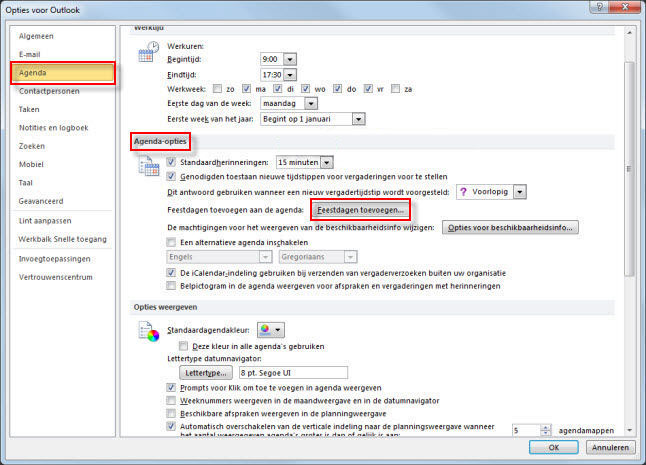646x465 pixels.
Task: Toggle Prompts voor Klik om toe te voegen
Action: tap(171, 388)
